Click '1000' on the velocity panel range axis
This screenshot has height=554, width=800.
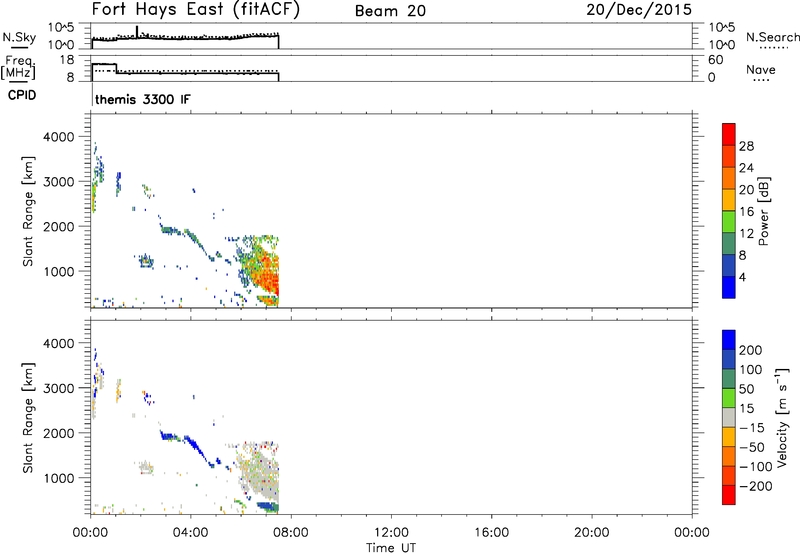click(59, 478)
